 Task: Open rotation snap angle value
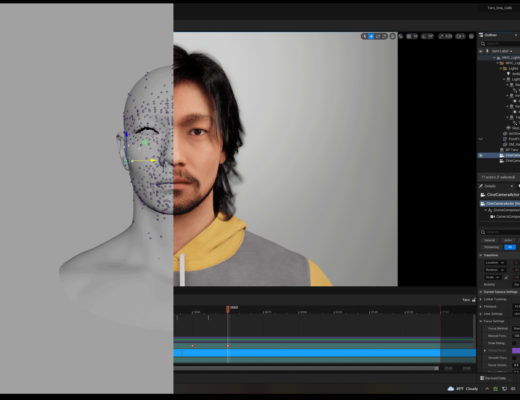click(x=430, y=36)
